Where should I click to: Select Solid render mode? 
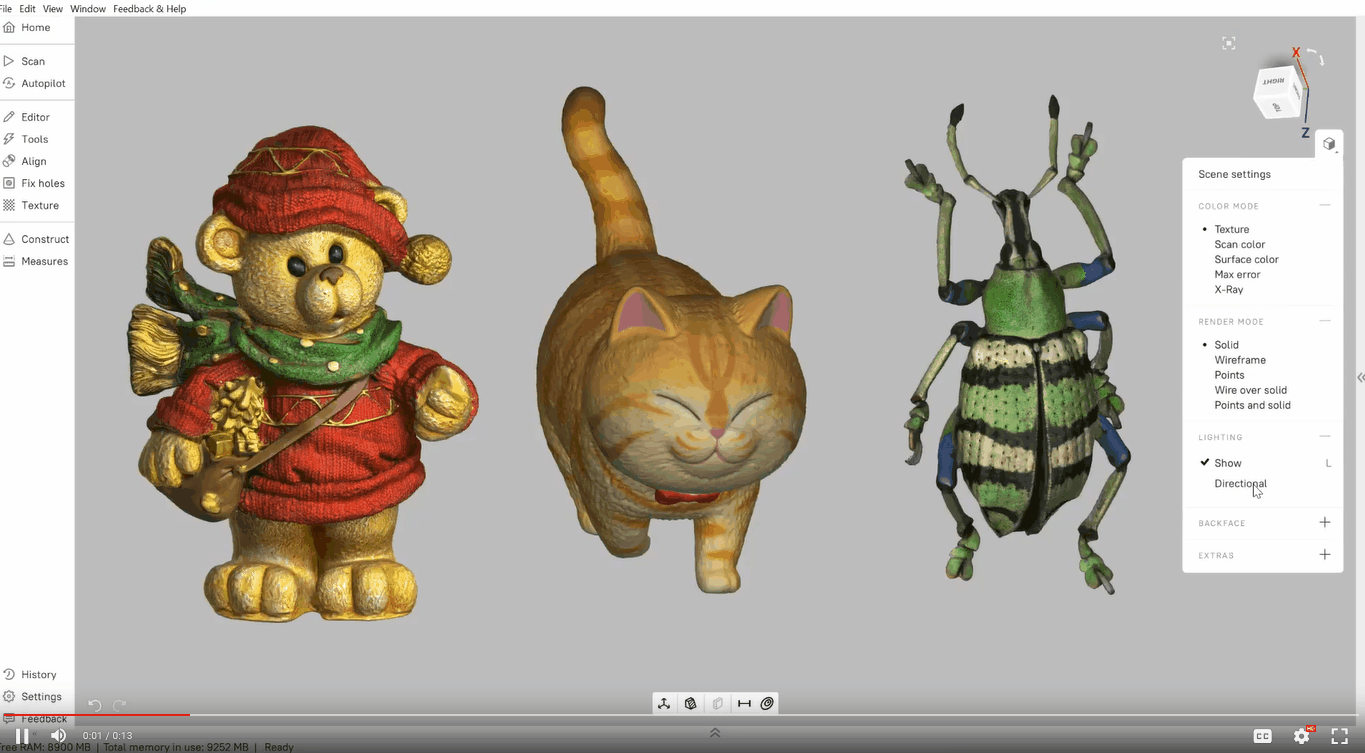(1226, 345)
